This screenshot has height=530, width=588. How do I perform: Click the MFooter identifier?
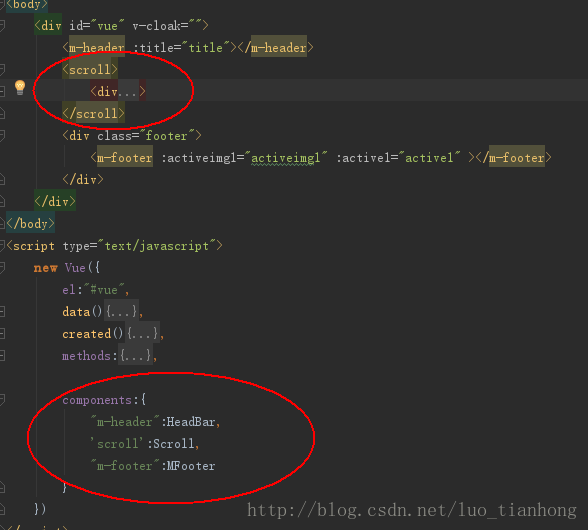point(191,466)
